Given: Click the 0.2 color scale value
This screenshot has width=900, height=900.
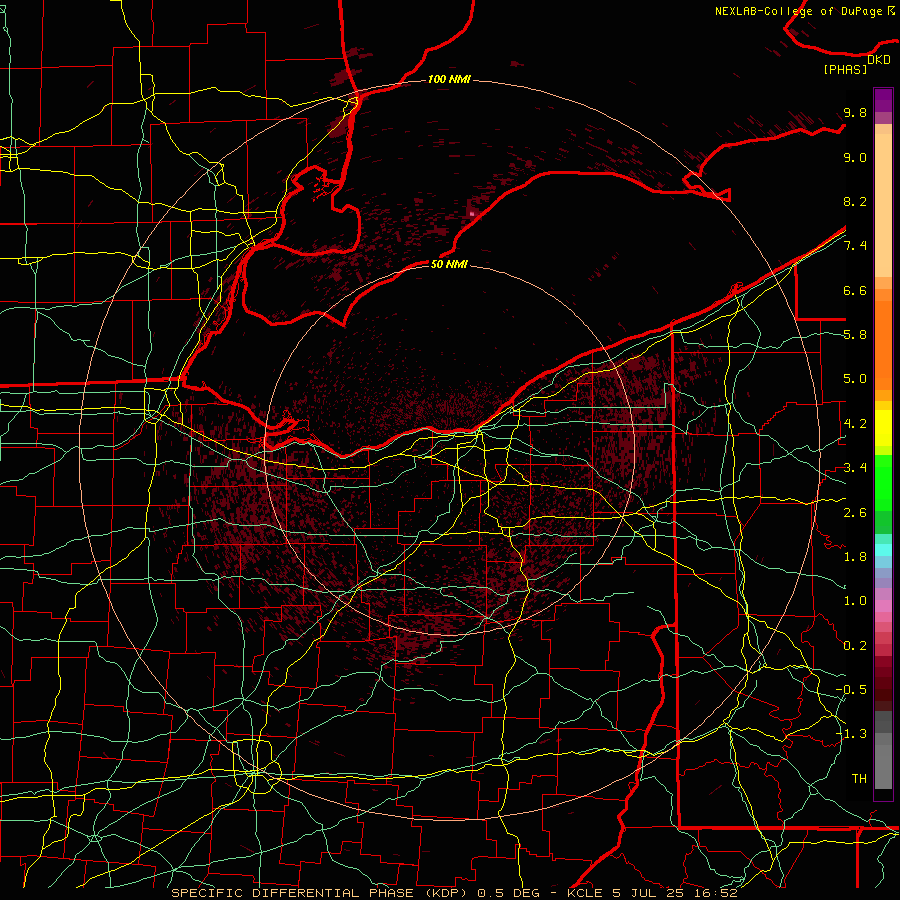Looking at the screenshot, I should pyautogui.click(x=855, y=646).
